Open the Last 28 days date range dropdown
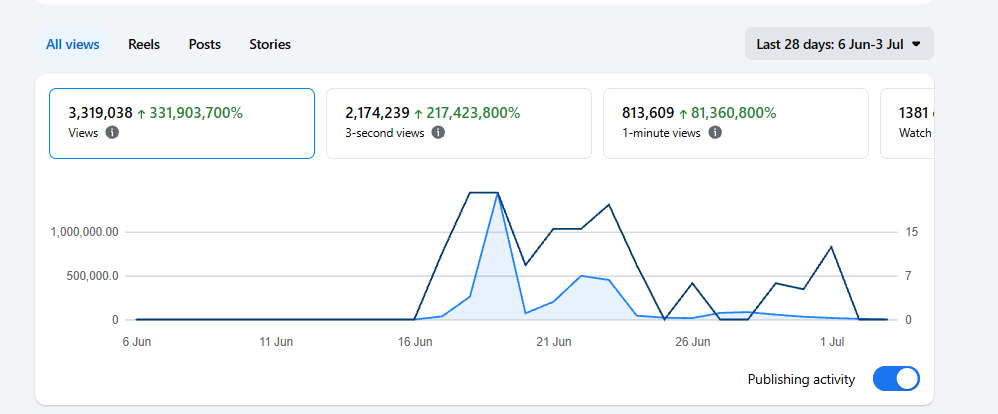Viewport: 998px width, 414px height. [x=839, y=44]
